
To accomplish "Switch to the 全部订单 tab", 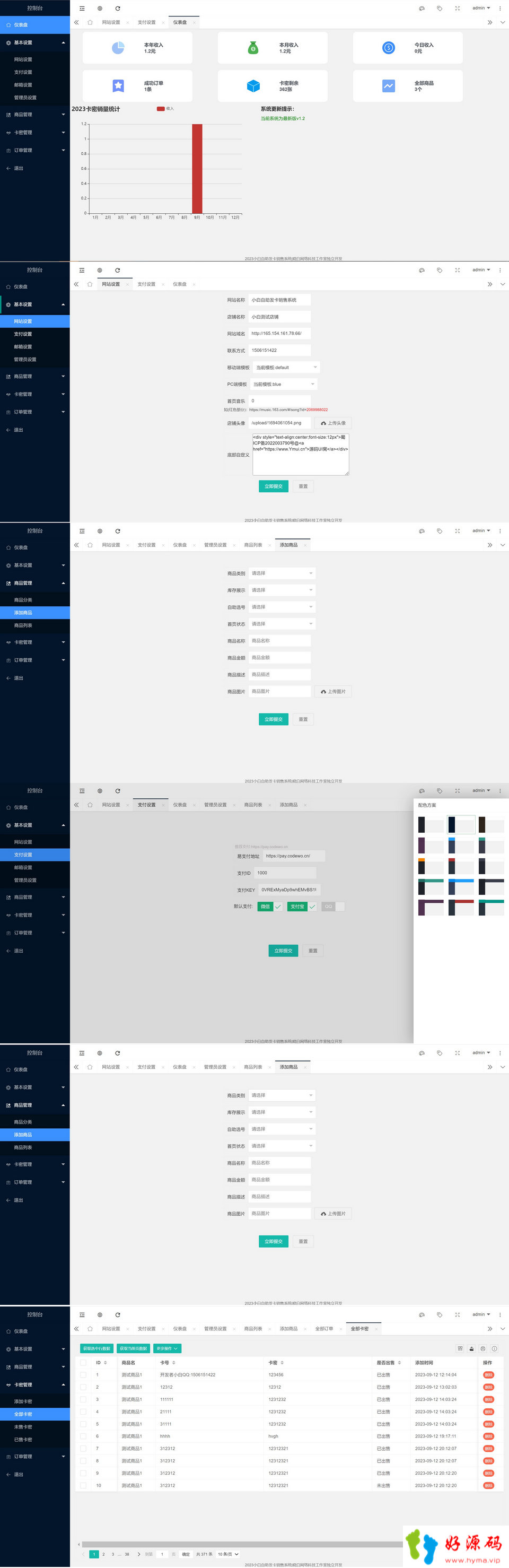I will point(324,1329).
